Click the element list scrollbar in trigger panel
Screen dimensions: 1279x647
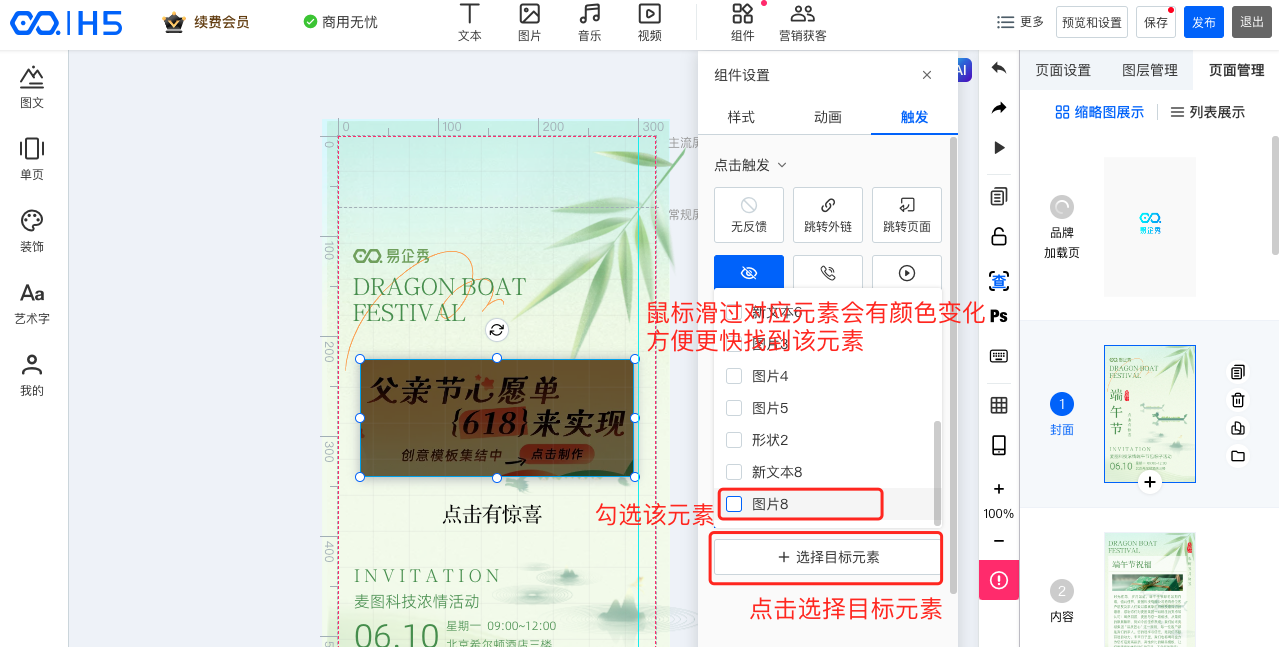click(x=937, y=472)
